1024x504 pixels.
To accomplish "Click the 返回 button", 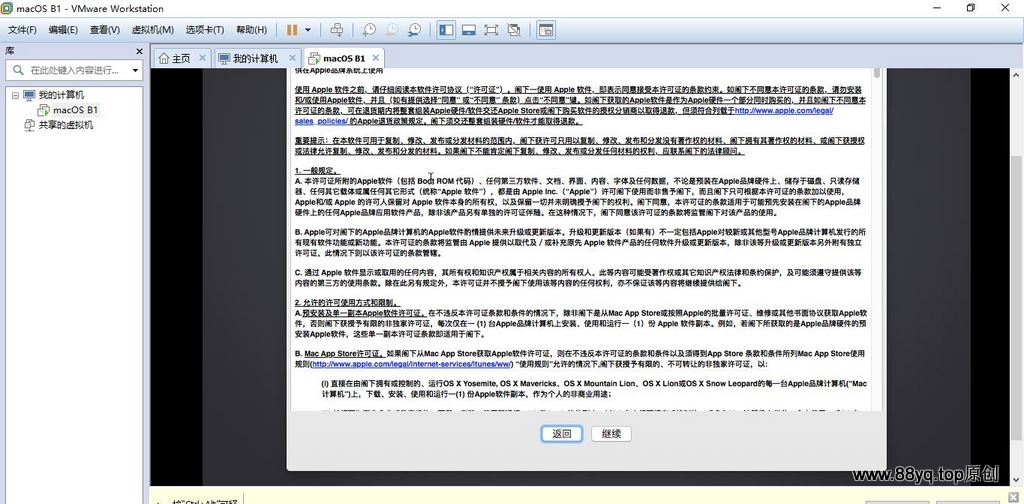I will (x=562, y=434).
